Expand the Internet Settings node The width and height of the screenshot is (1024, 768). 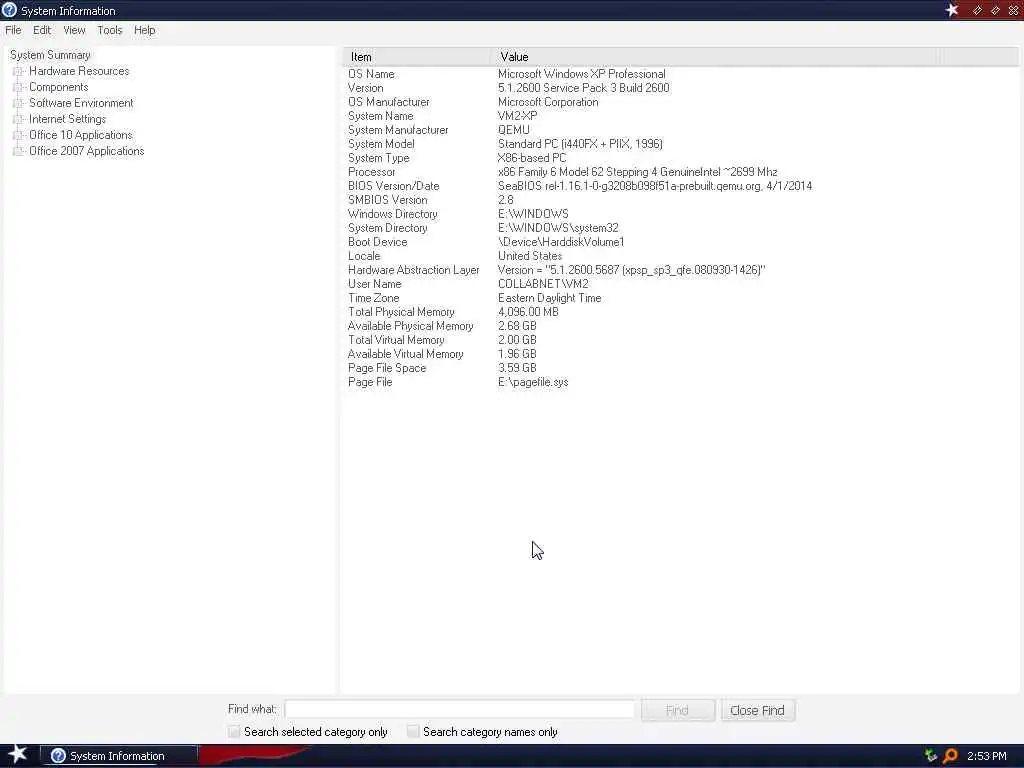[x=18, y=119]
